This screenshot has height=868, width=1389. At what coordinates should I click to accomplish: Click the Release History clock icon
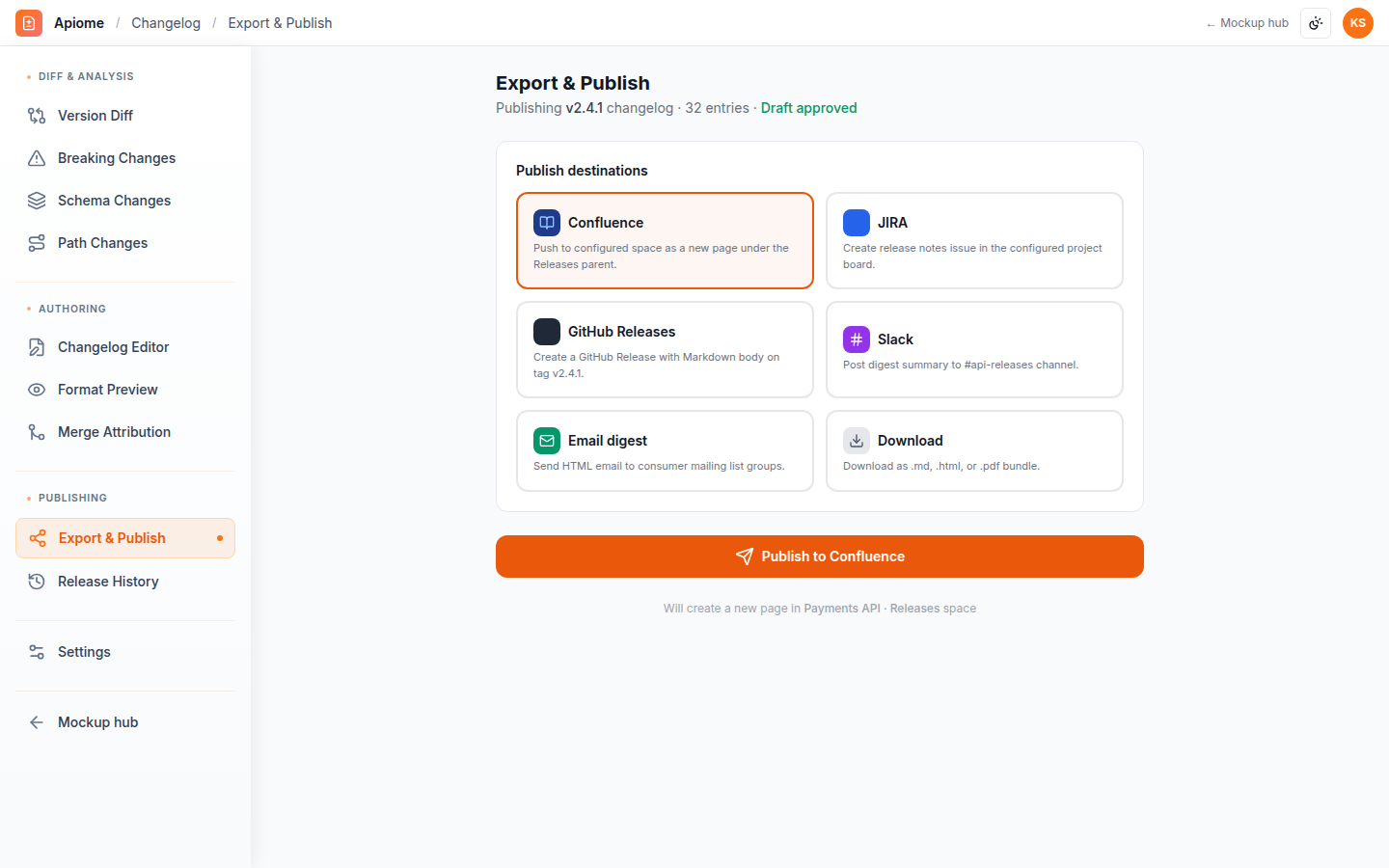pyautogui.click(x=37, y=582)
